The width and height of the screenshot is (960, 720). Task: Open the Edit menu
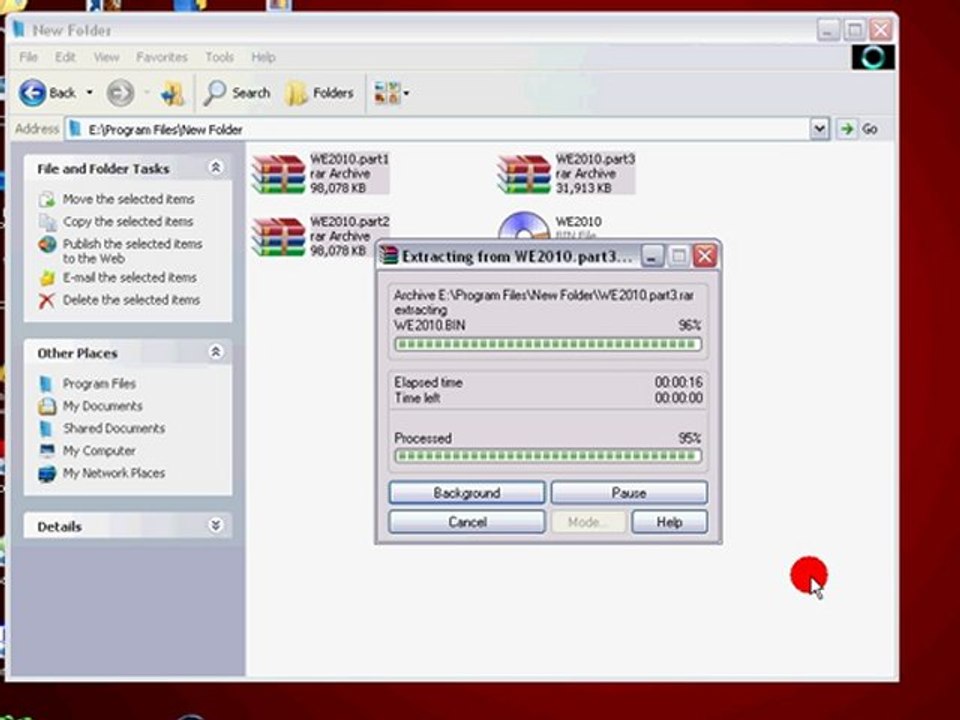coord(65,58)
